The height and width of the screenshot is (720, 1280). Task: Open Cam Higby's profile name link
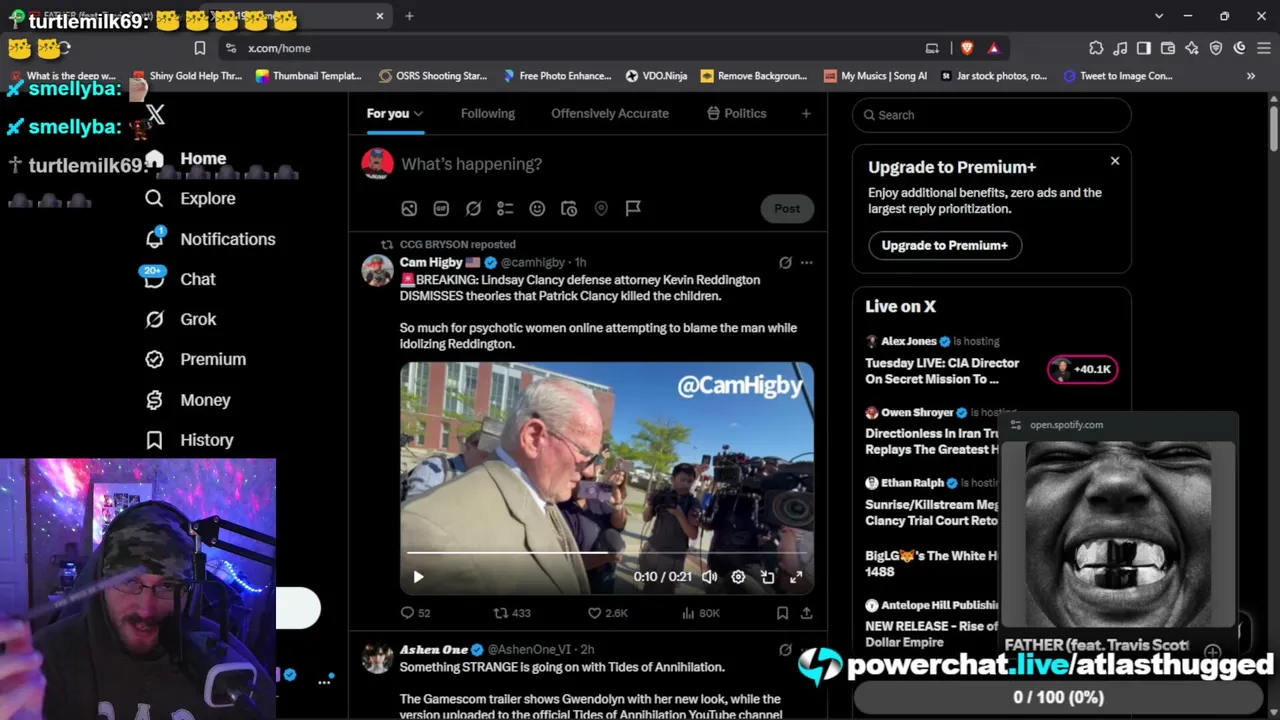point(431,262)
